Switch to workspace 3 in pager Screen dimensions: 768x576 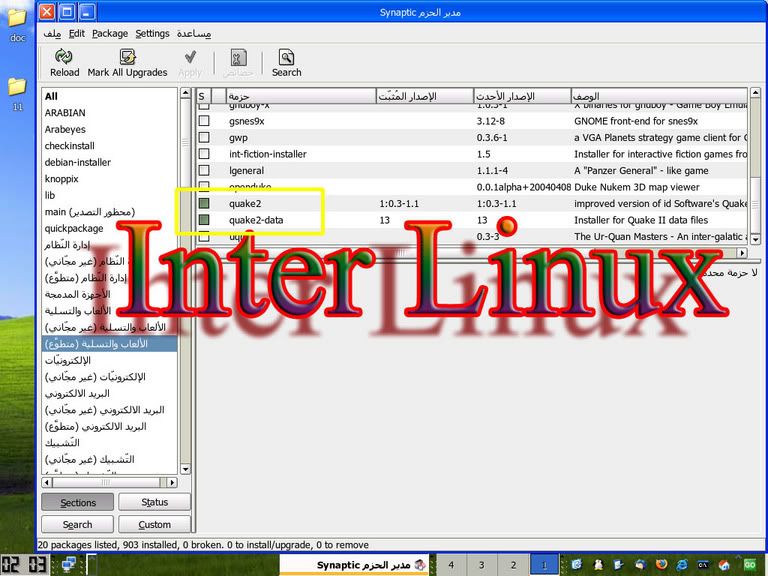pyautogui.click(x=482, y=565)
